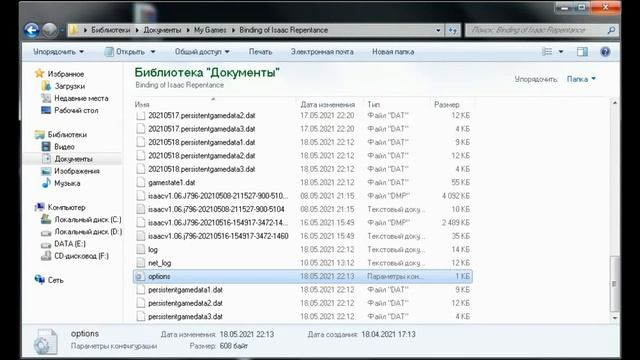Viewport: 640px width, 360px height.
Task: Select Документы library in the sidebar
Action: coord(73,159)
